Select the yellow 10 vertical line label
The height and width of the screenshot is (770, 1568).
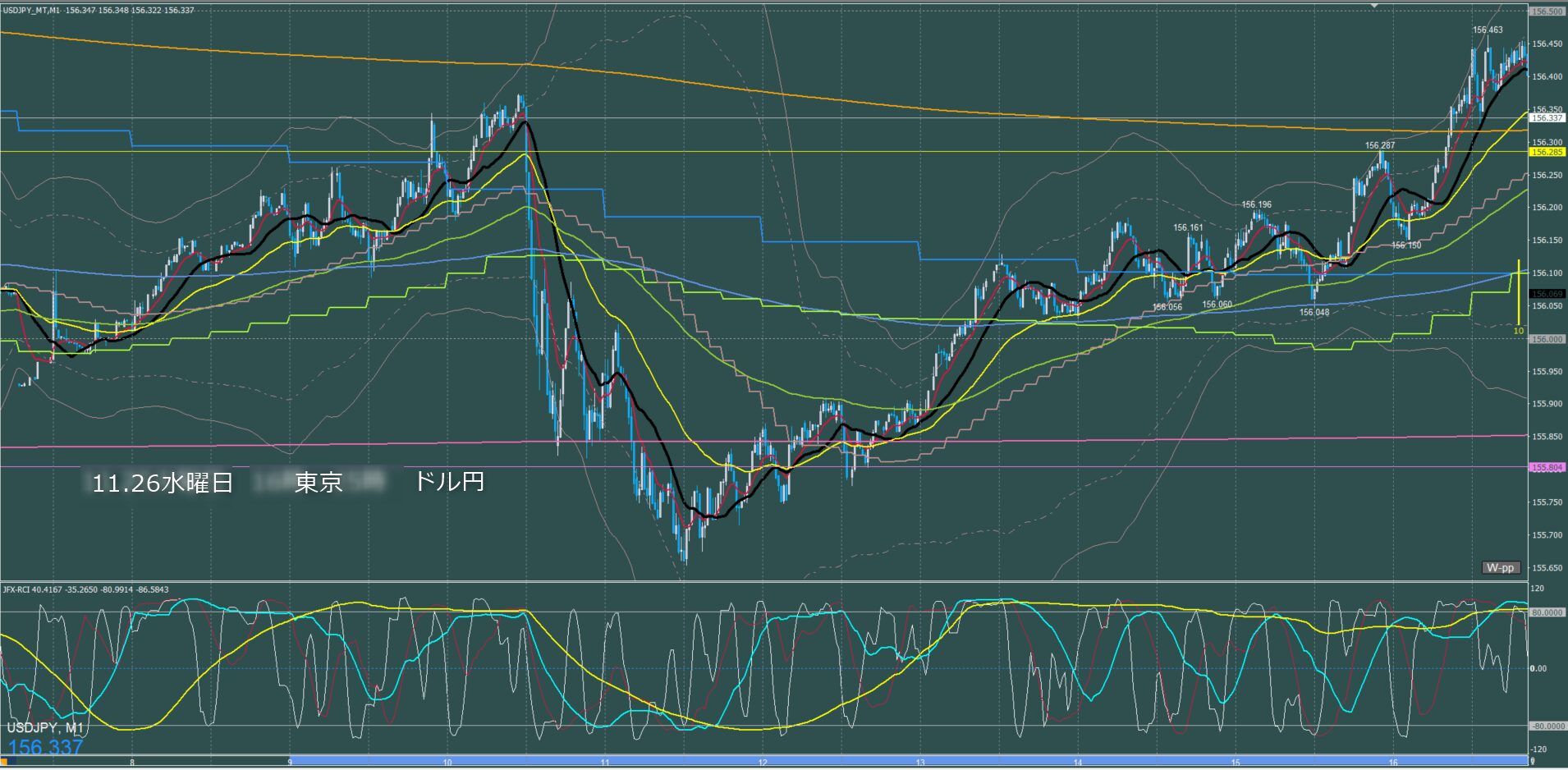[1518, 331]
